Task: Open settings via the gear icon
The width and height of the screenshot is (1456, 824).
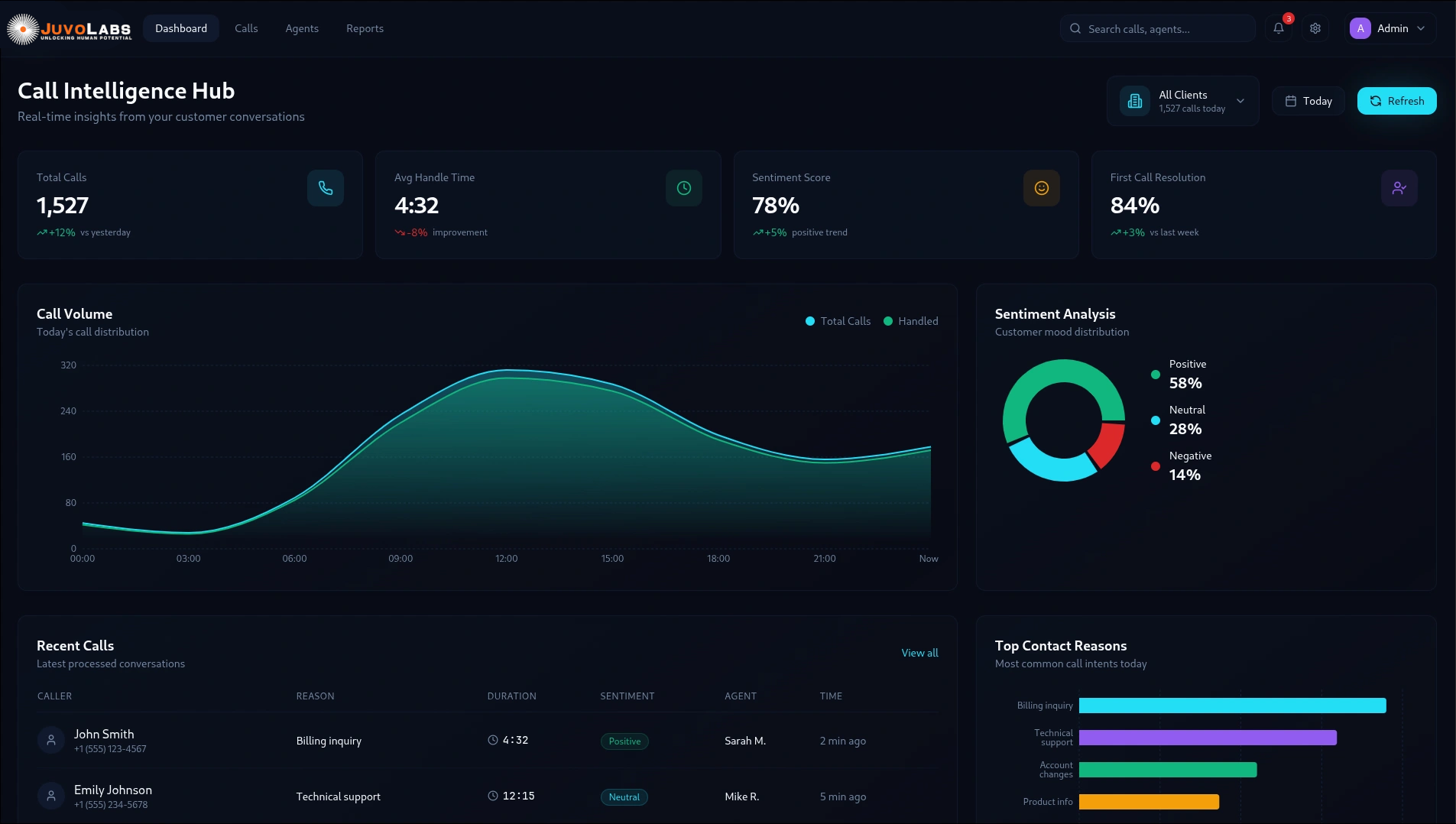Action: [1315, 28]
